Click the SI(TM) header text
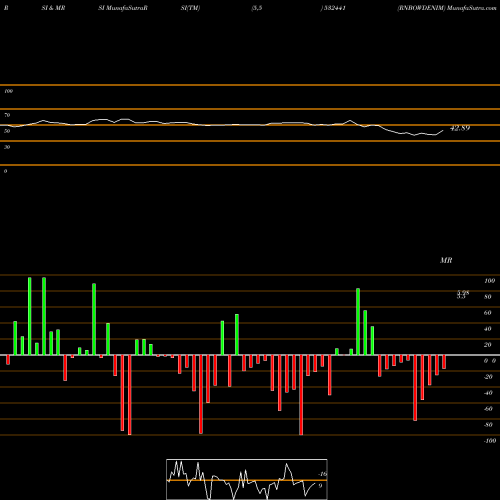This screenshot has width=500, height=500. pos(190,8)
